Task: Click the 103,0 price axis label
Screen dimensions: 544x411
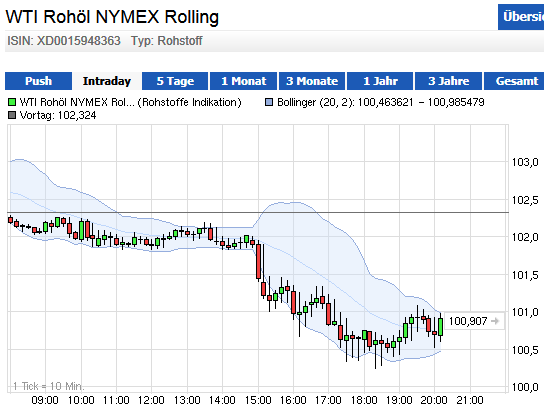Action: point(525,162)
